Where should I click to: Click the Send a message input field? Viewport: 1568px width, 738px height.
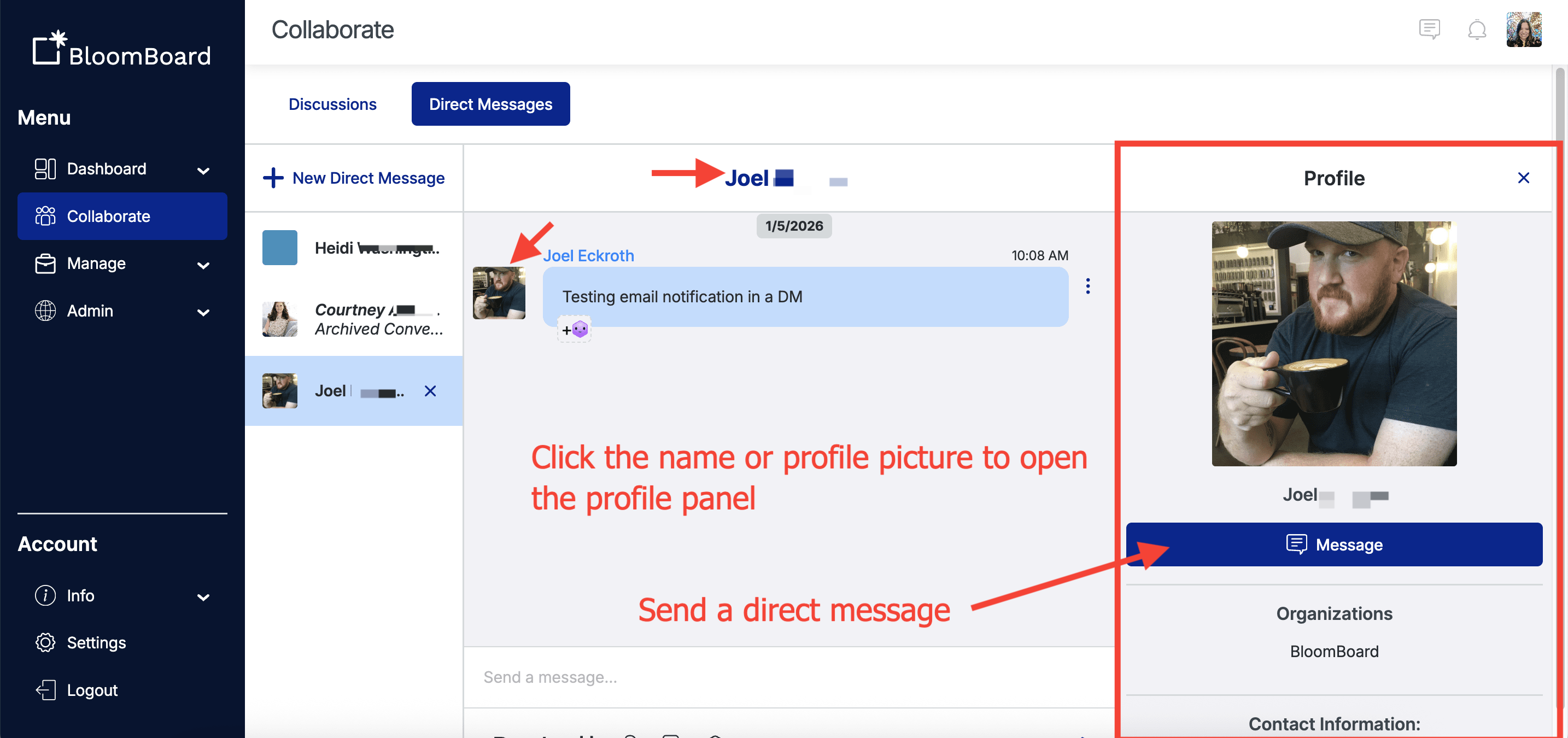point(789,677)
